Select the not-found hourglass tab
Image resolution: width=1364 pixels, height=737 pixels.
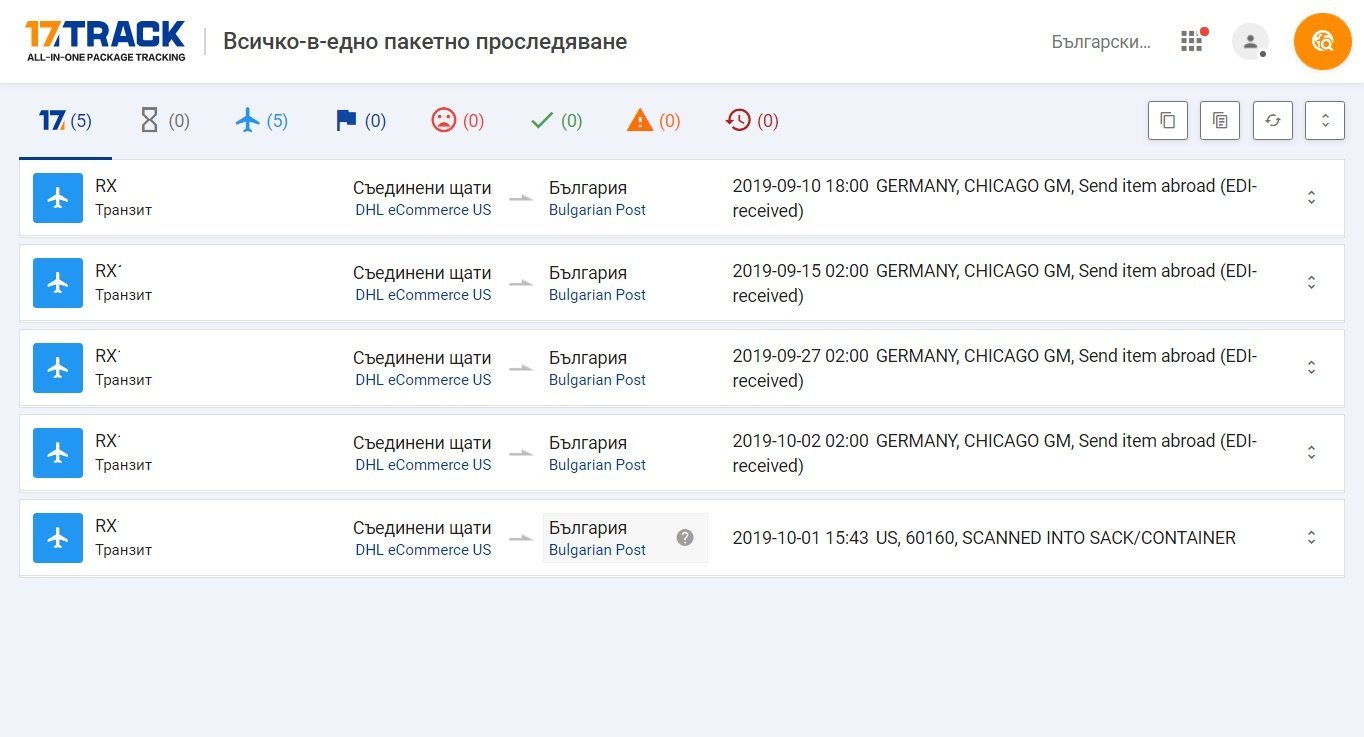tap(163, 121)
